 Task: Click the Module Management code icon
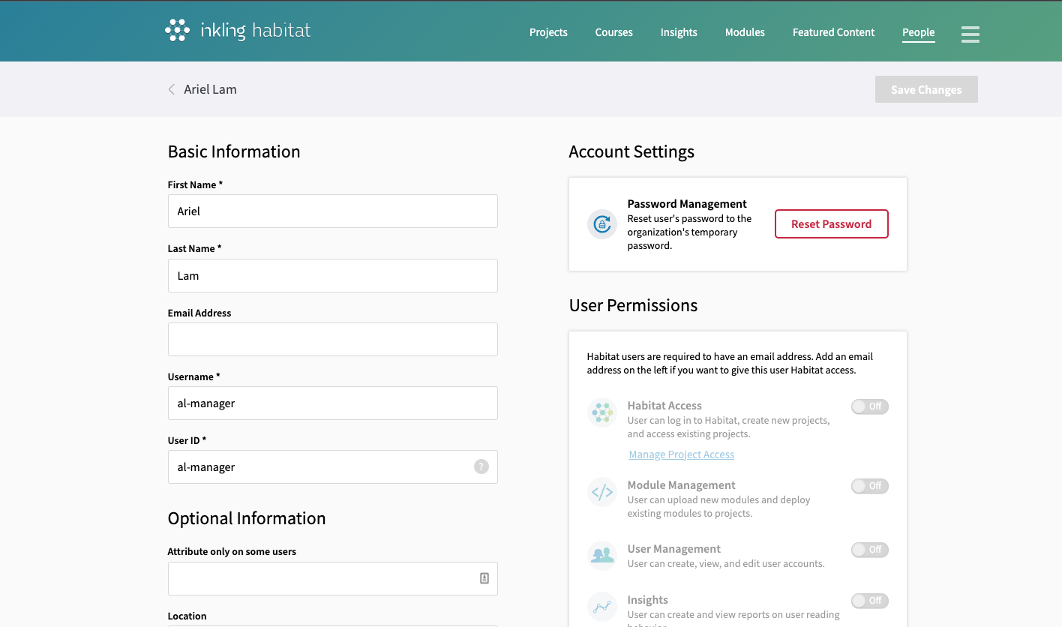tap(602, 492)
